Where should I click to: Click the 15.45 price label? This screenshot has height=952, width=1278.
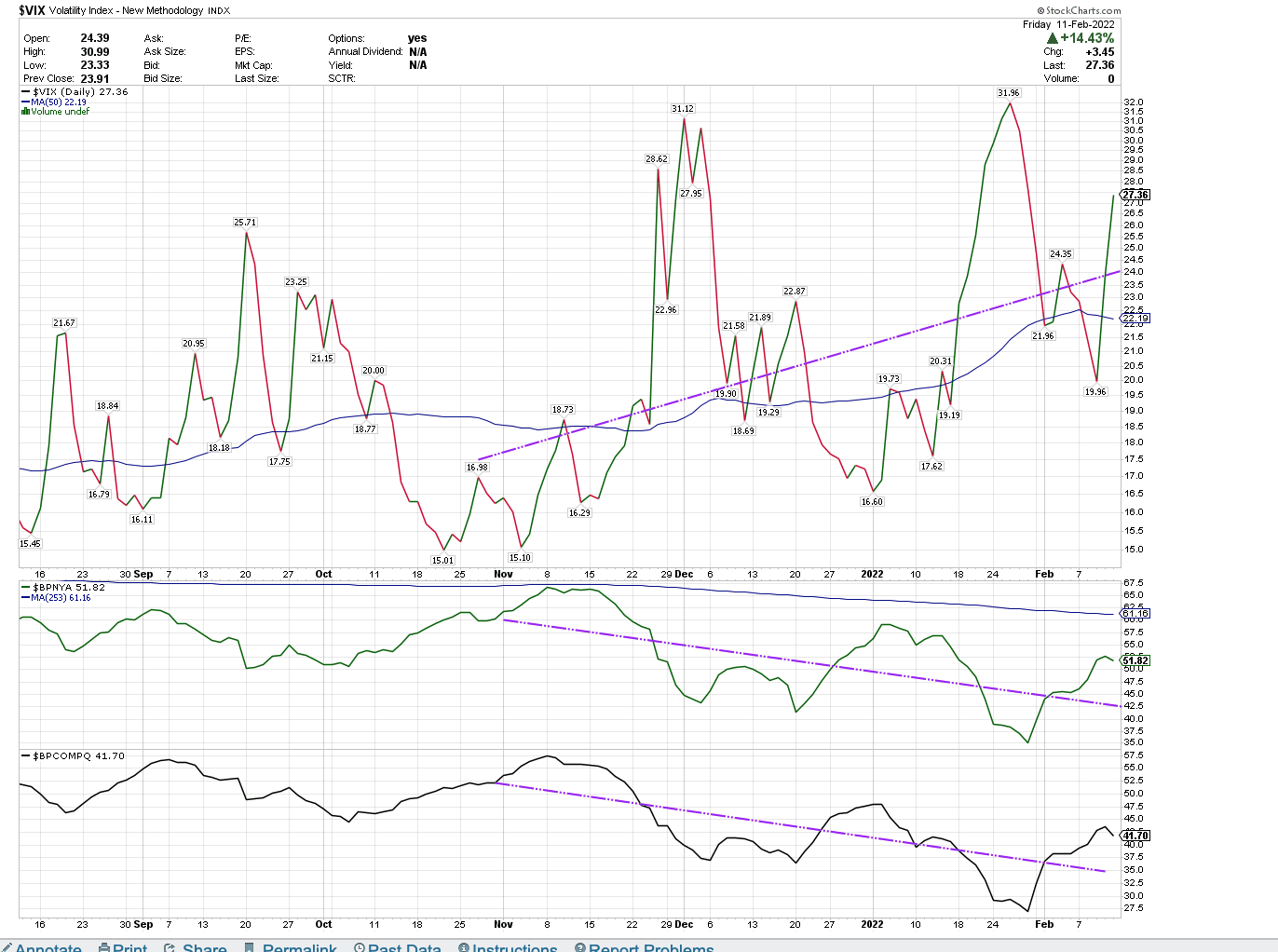30,544
